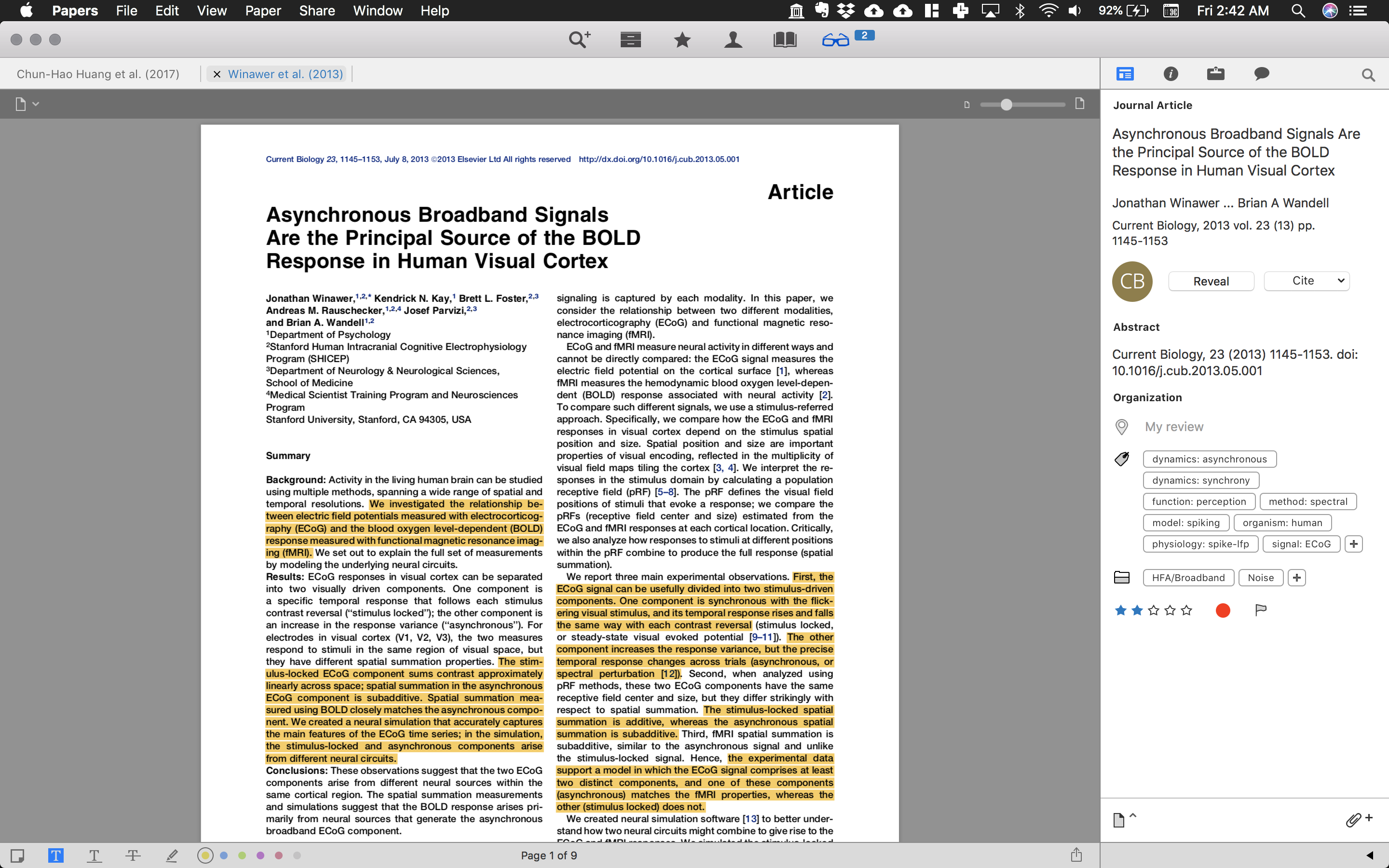
Task: Set rating to two stars
Action: [1137, 610]
